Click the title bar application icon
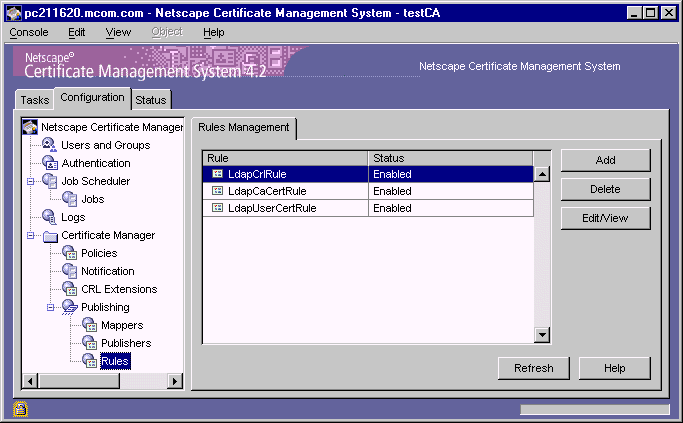Image resolution: width=683 pixels, height=423 pixels. (14, 13)
